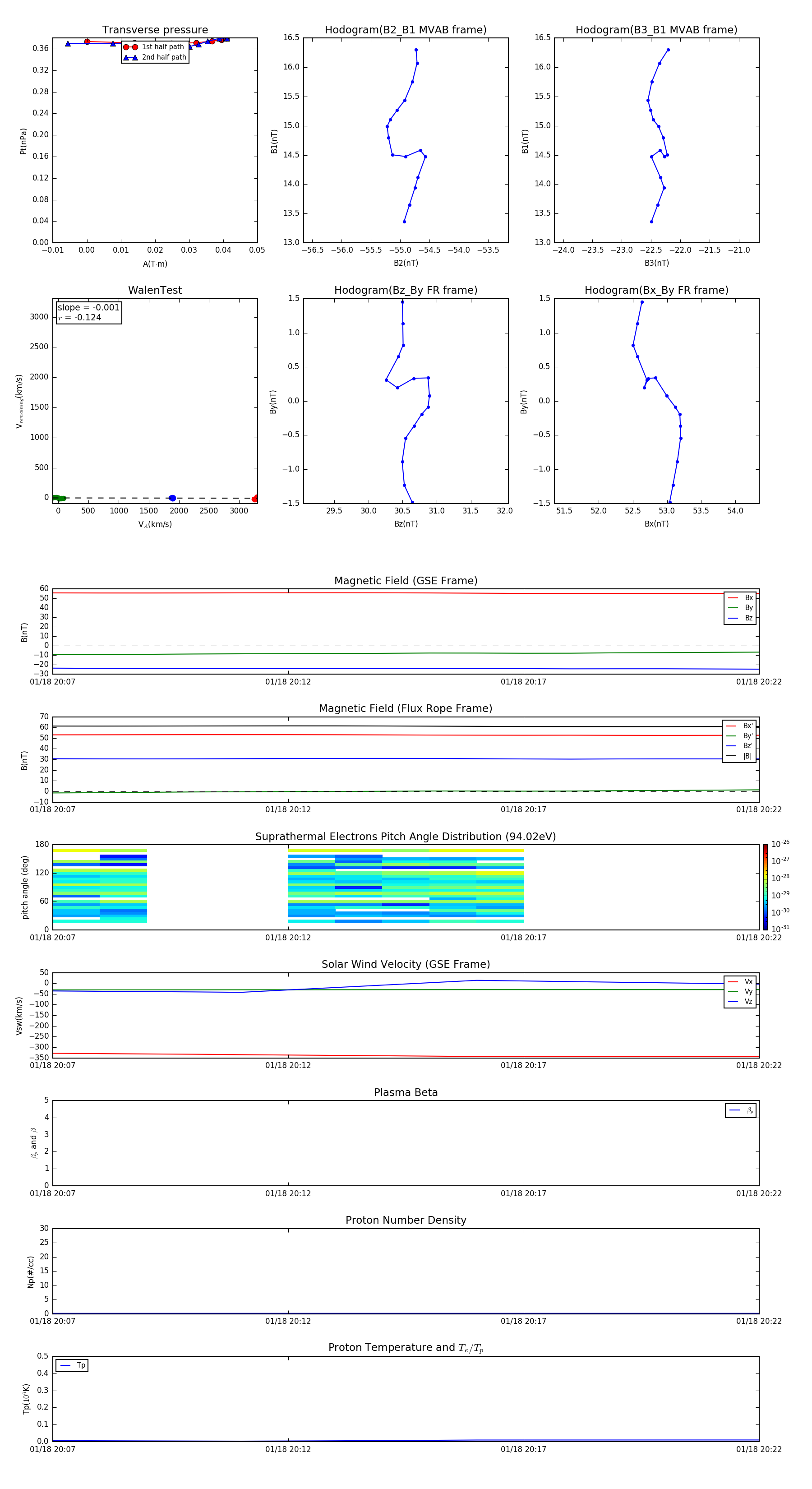Image resolution: width=812 pixels, height=1489 pixels.
Task: Click the 'Vz' legend entry
Action: 740,1002
